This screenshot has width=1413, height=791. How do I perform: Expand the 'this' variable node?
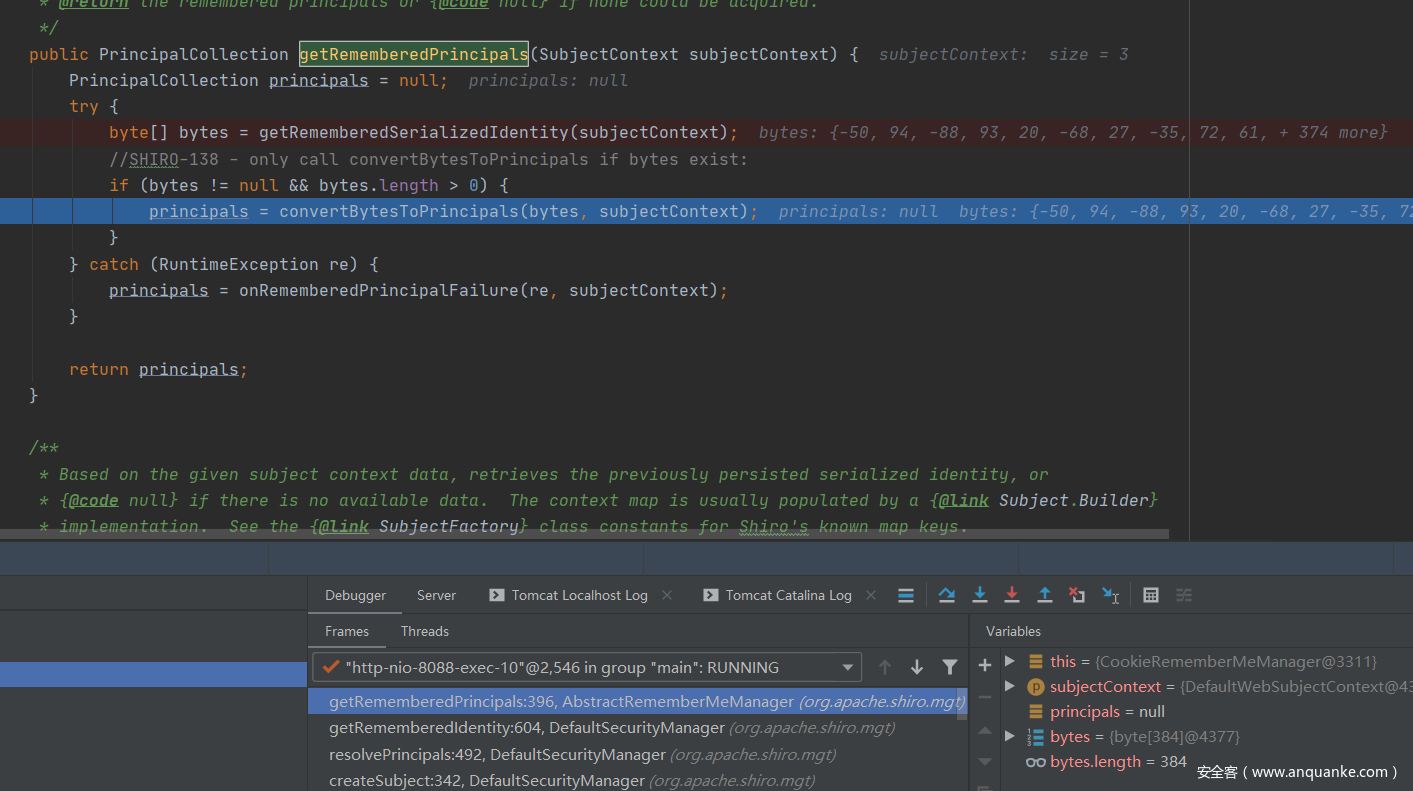1010,661
